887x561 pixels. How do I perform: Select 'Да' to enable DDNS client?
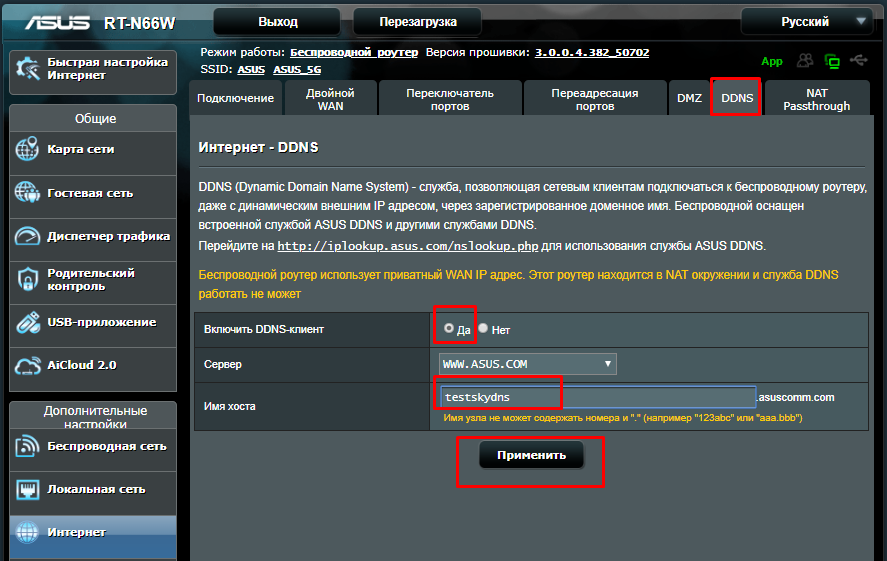(x=449, y=328)
